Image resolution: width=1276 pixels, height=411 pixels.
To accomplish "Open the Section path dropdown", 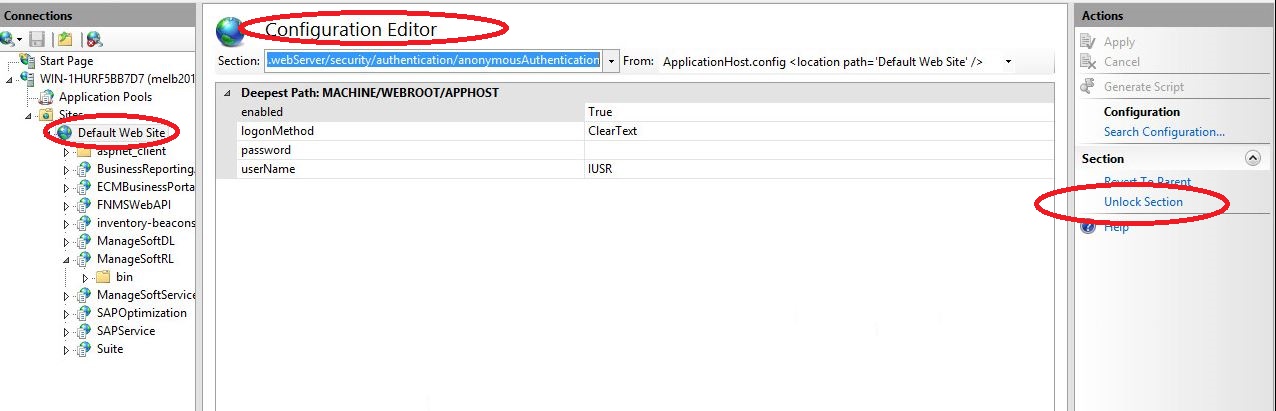I will click(612, 61).
